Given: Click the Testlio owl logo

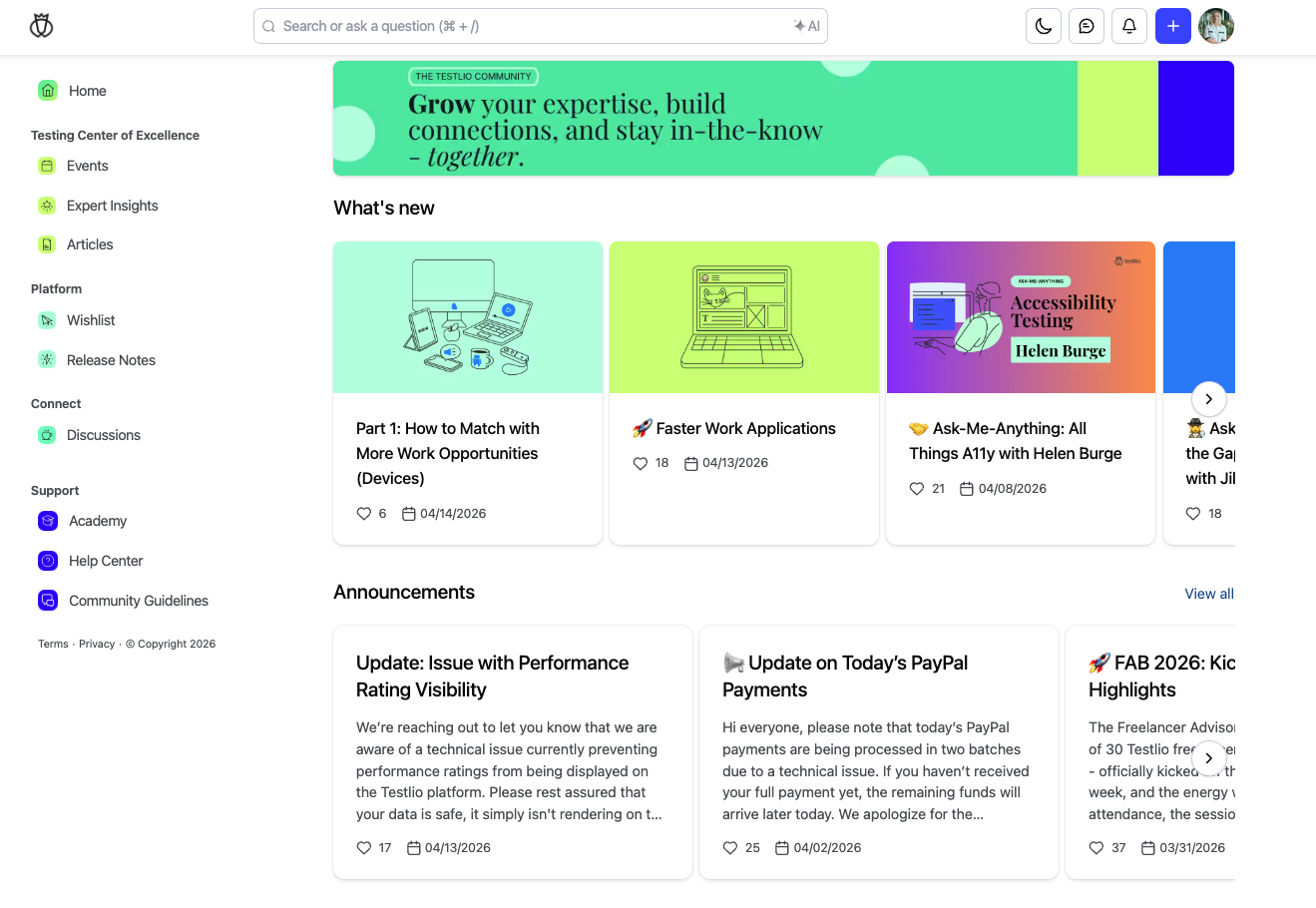Looking at the screenshot, I should 42,26.
